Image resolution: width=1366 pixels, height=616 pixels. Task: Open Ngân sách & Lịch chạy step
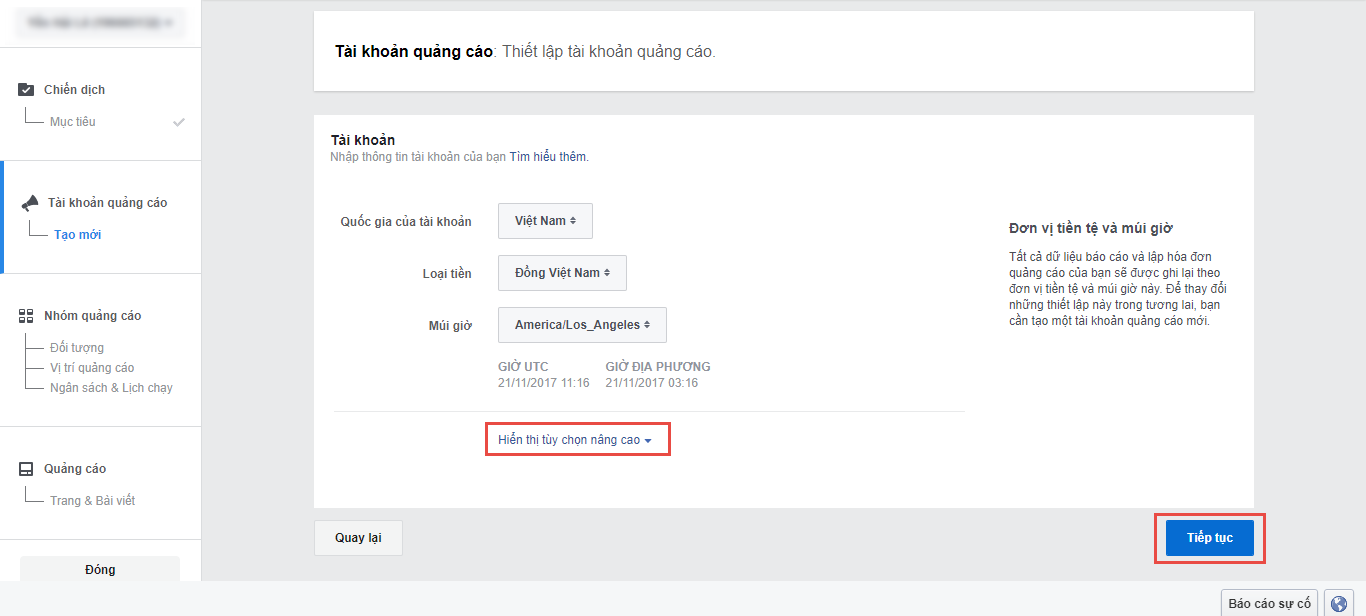[x=111, y=388]
